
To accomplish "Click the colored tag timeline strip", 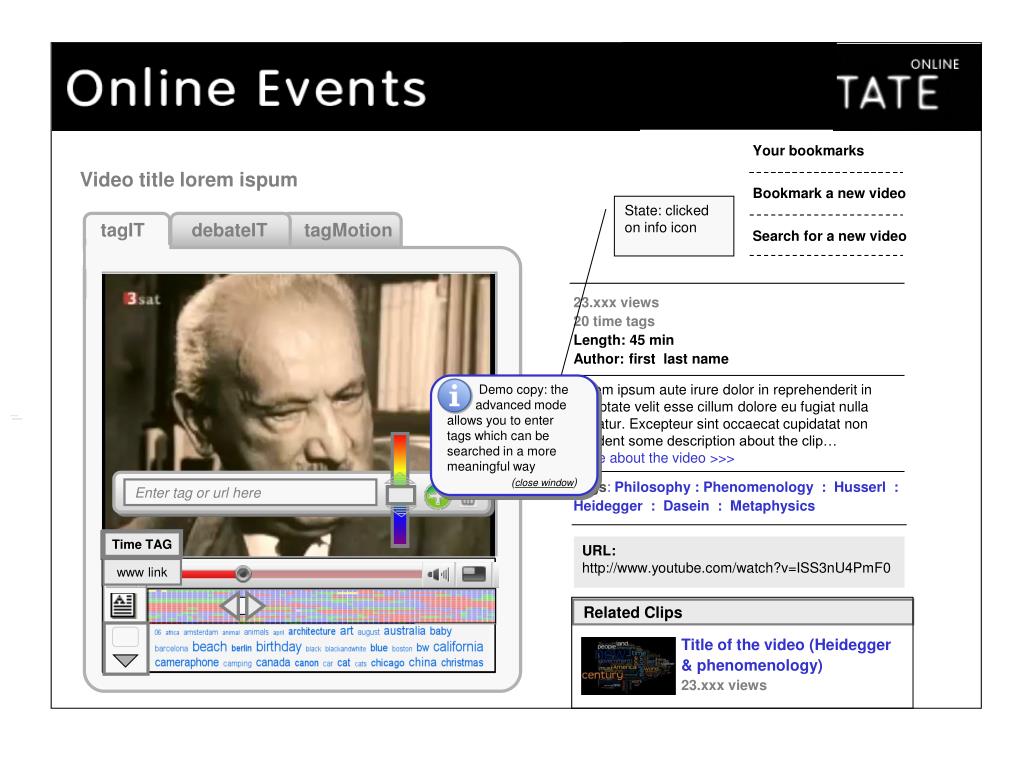I will [x=322, y=605].
